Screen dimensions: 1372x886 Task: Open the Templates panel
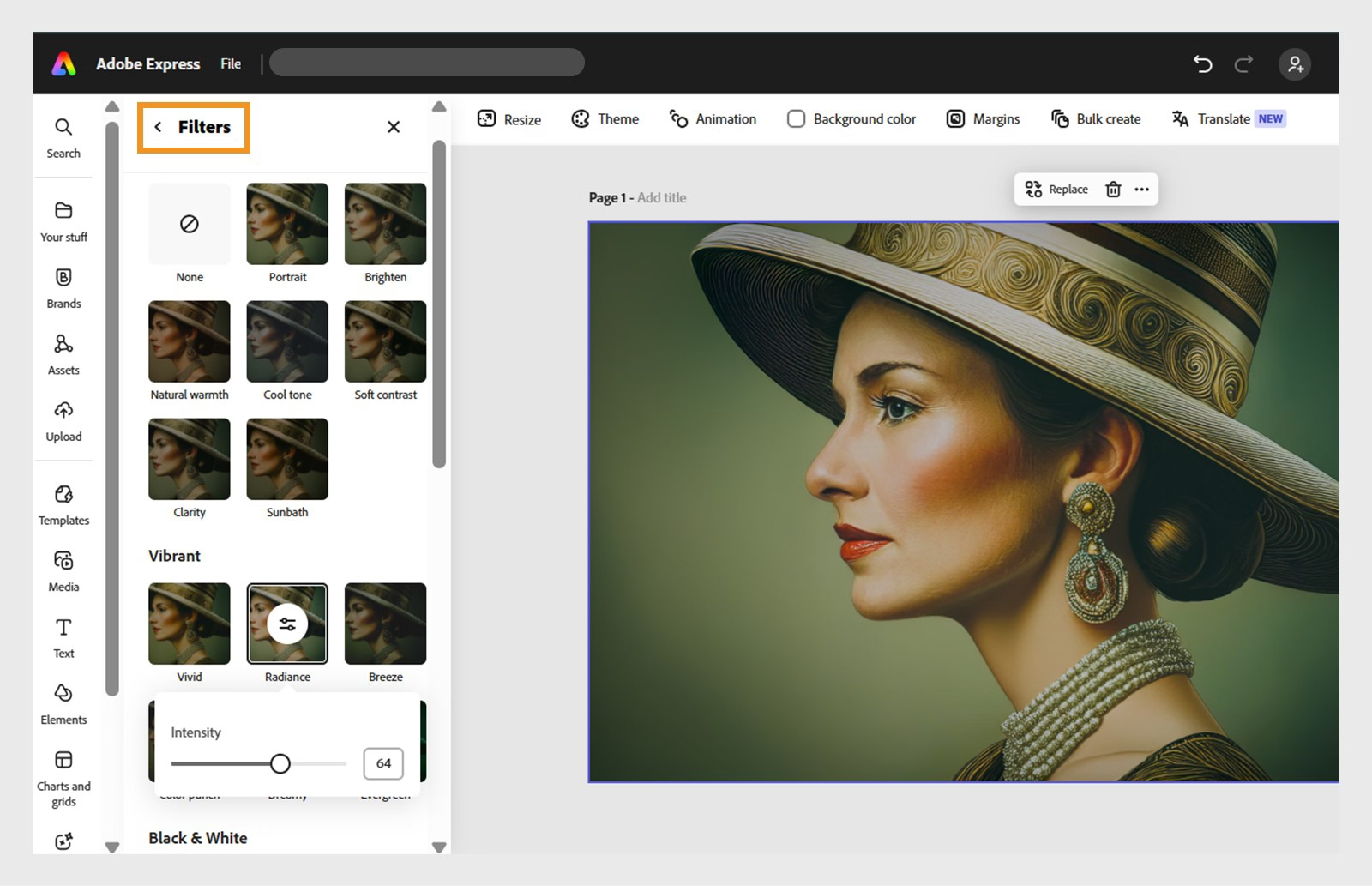pos(63,503)
